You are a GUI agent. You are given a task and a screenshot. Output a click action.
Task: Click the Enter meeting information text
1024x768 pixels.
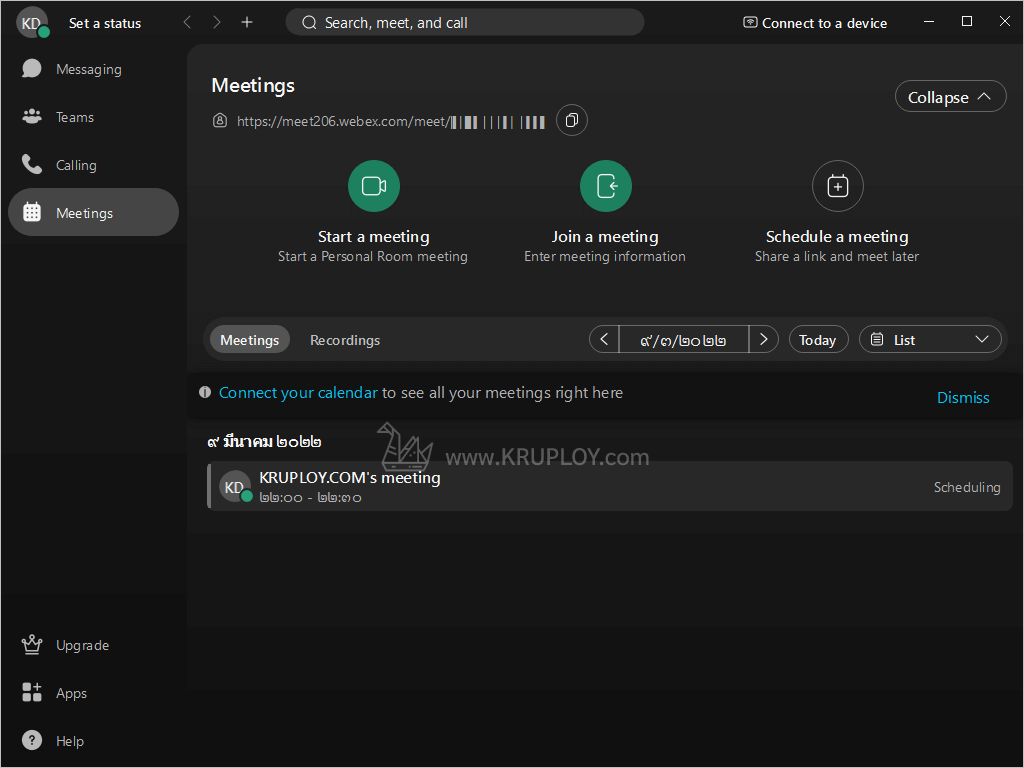click(605, 257)
